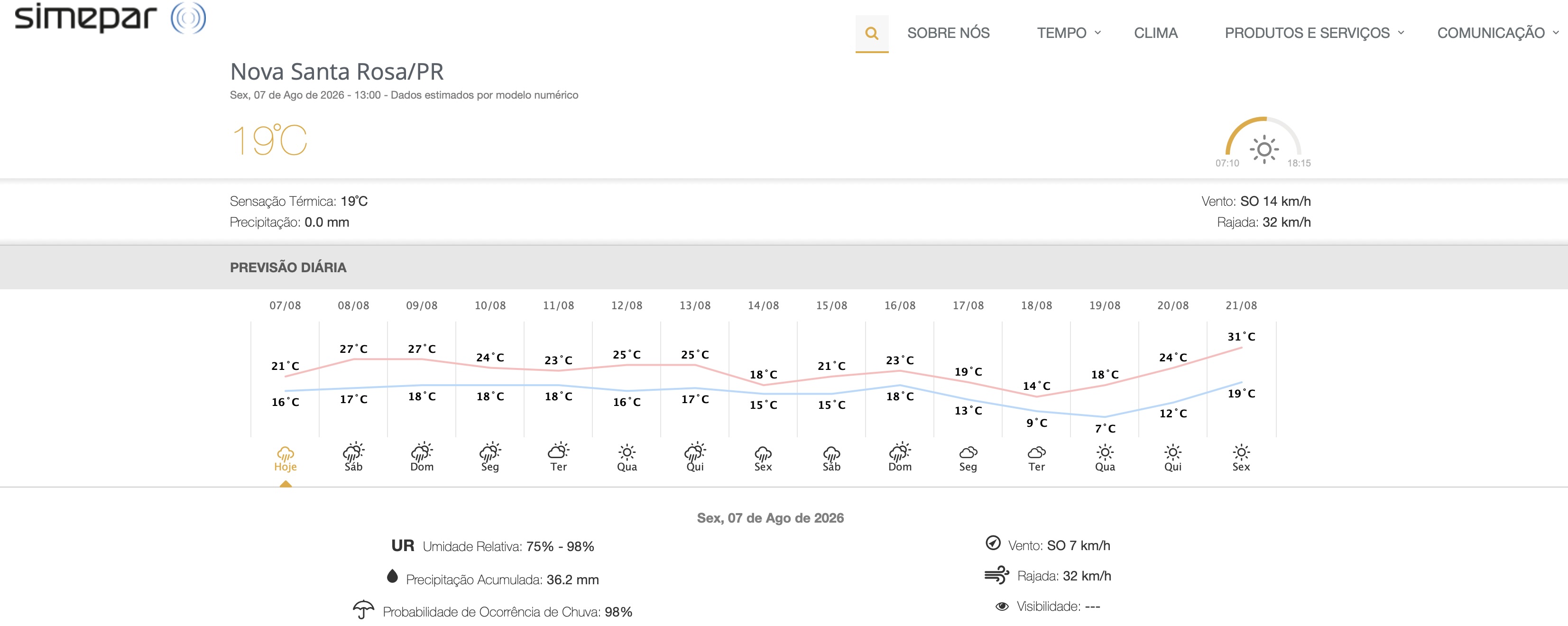Select the Seg 17/08 cloudy icon

click(x=968, y=452)
